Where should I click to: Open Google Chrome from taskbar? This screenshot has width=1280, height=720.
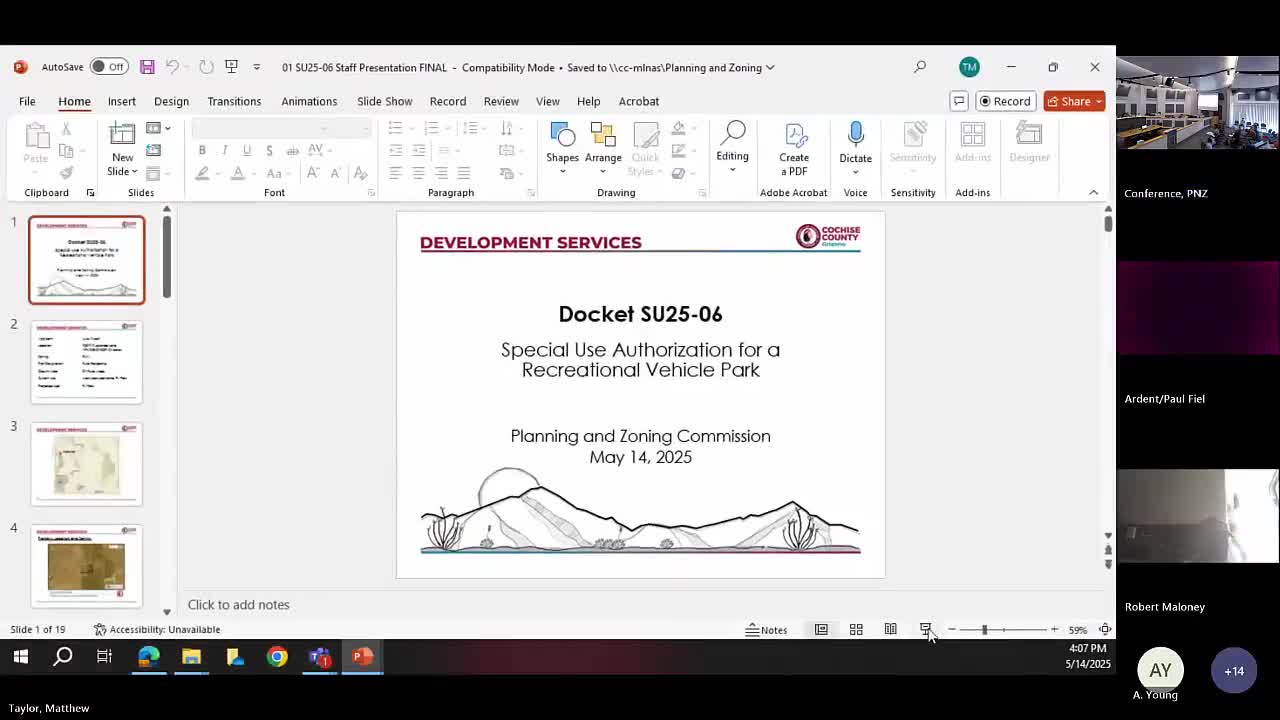pyautogui.click(x=277, y=657)
